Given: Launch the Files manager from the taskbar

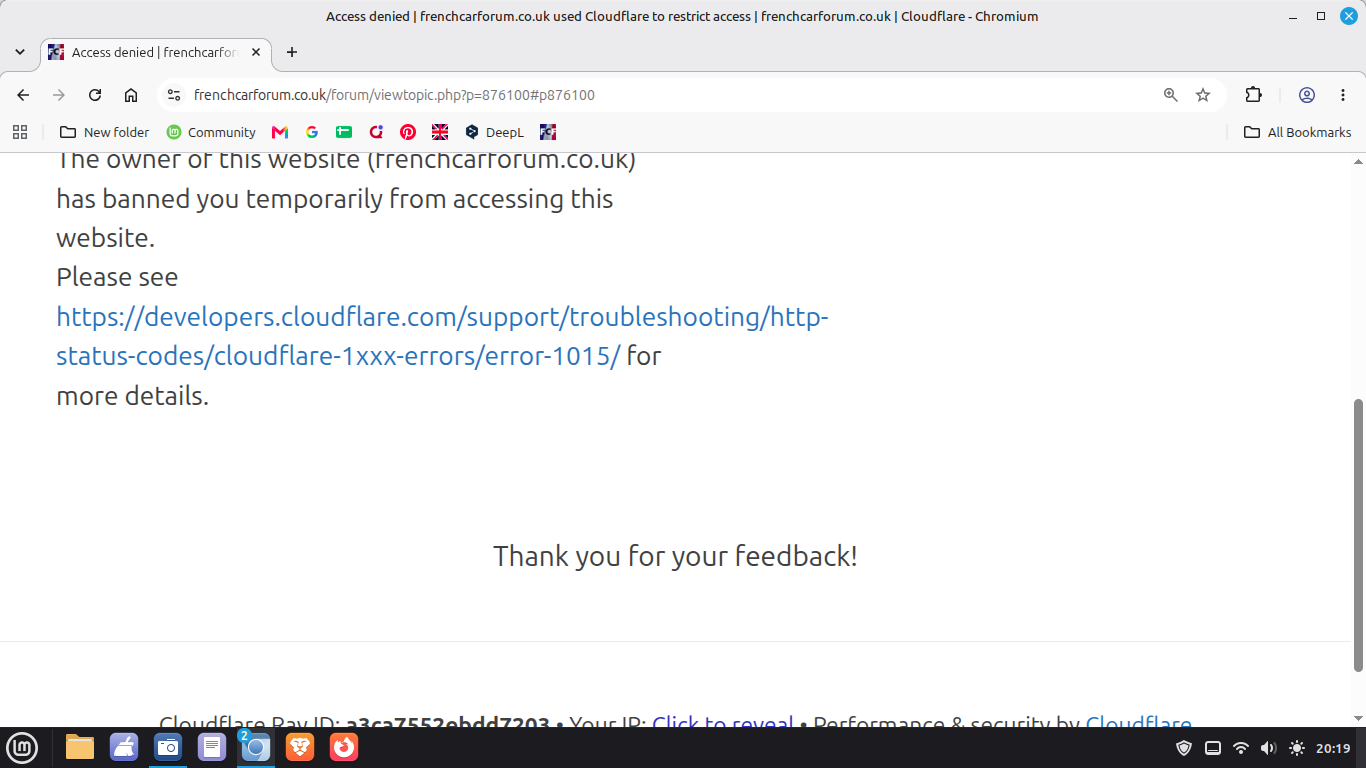Looking at the screenshot, I should (x=80, y=747).
